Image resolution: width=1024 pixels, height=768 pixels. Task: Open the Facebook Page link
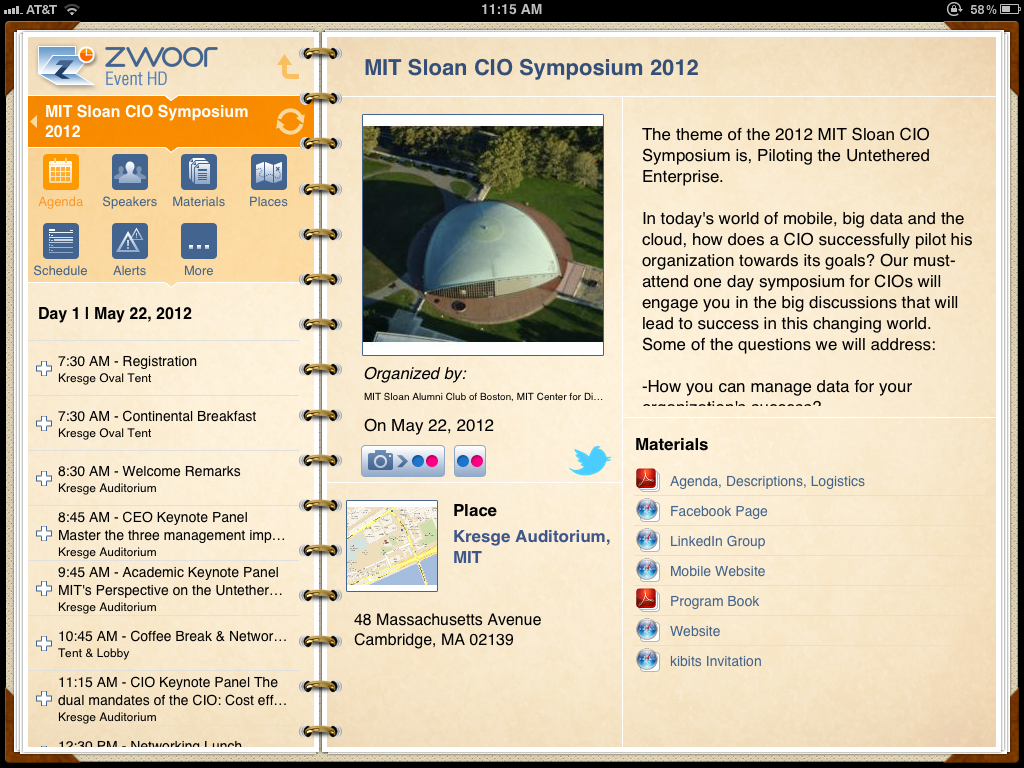[x=718, y=511]
